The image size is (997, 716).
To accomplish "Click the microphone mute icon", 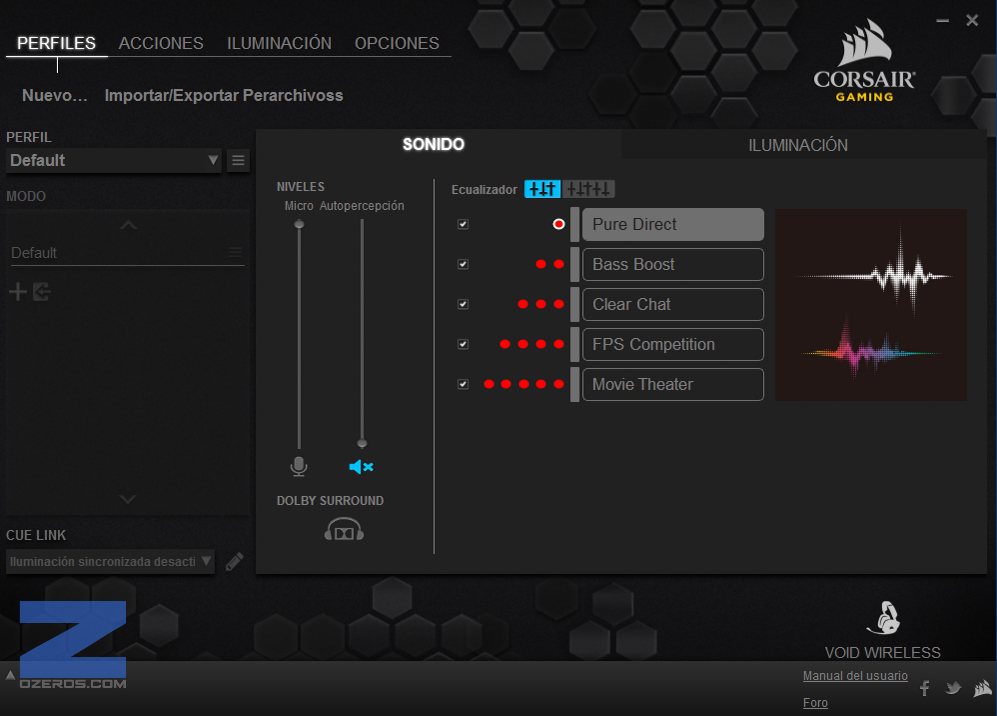I will (299, 467).
